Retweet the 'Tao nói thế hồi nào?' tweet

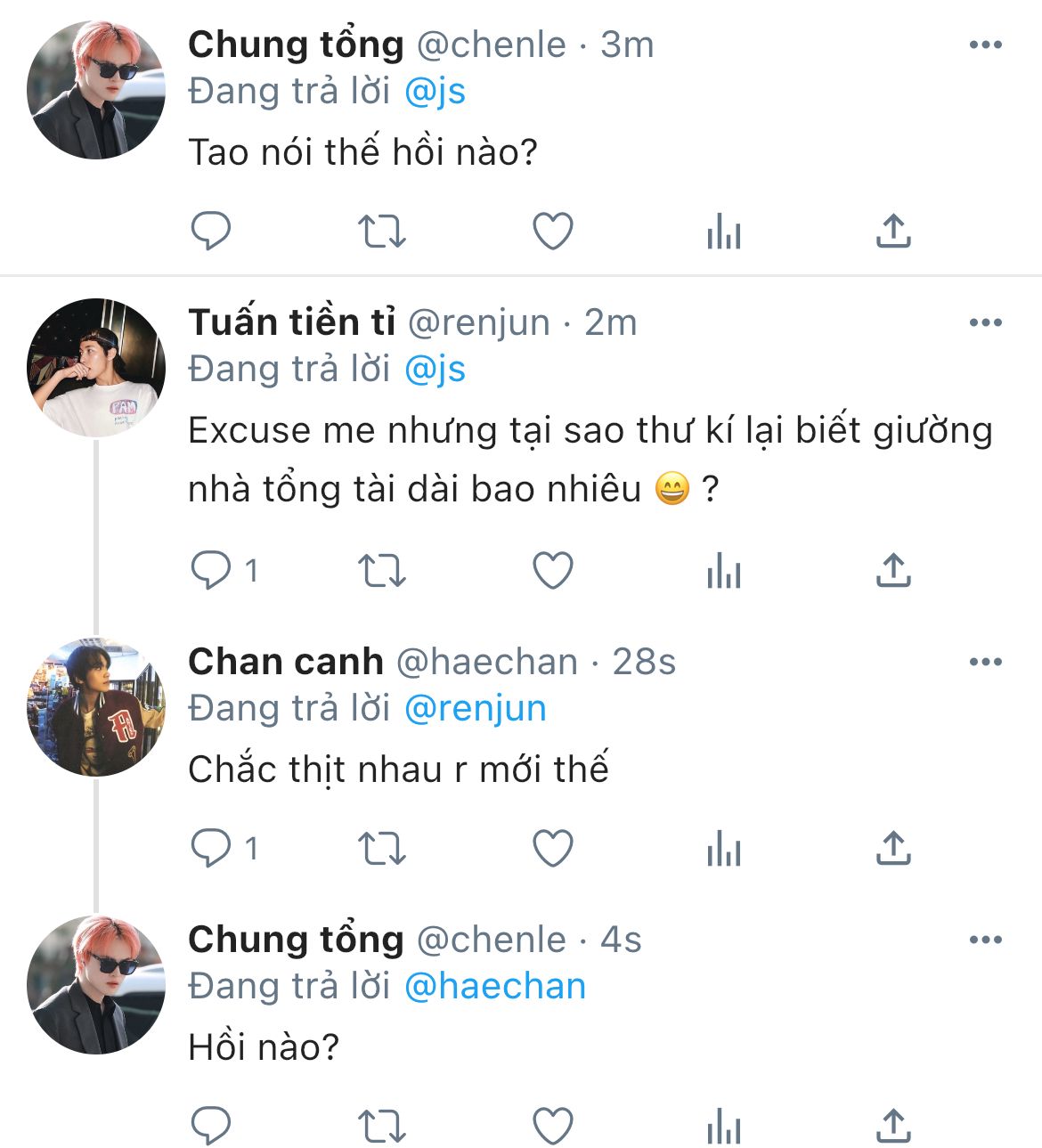(381, 232)
